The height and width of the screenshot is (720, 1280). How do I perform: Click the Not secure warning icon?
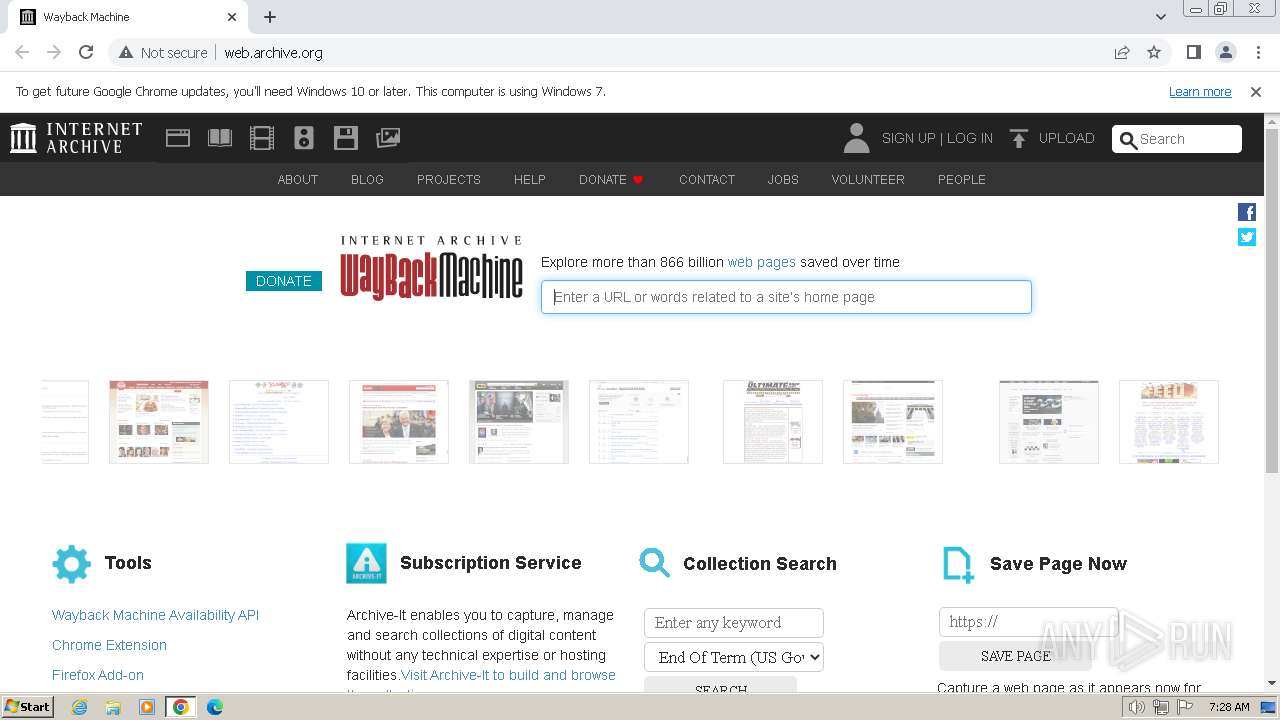pos(126,52)
